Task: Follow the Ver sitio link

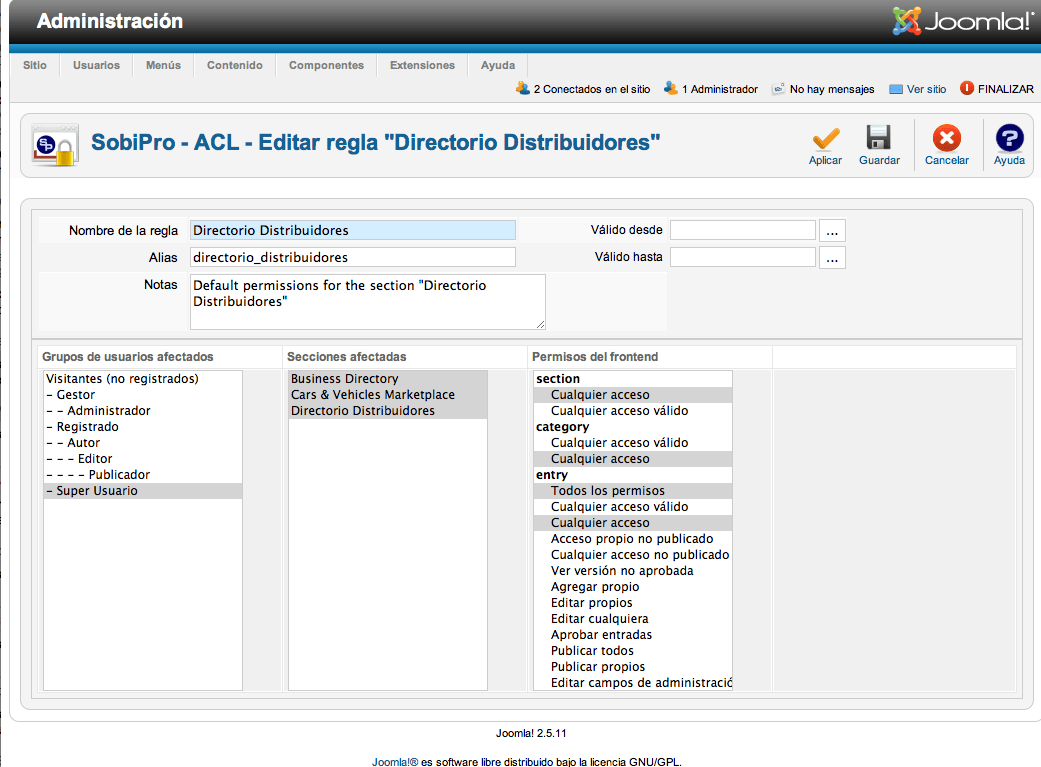Action: pyautogui.click(x=926, y=89)
